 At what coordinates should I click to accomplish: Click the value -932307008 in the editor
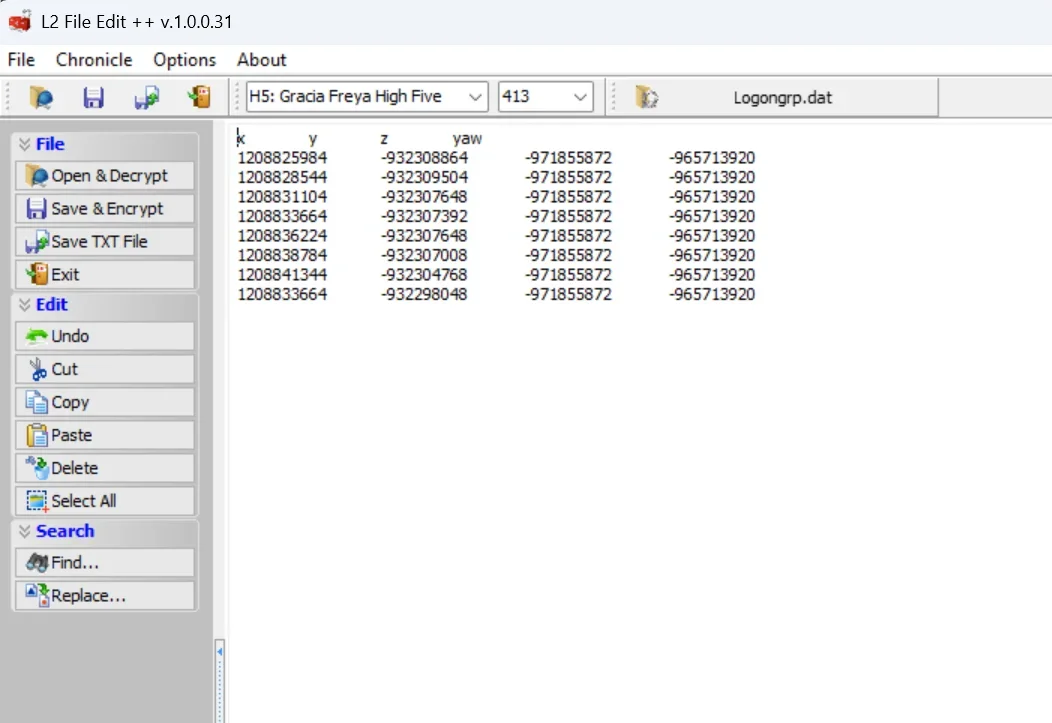coord(424,256)
